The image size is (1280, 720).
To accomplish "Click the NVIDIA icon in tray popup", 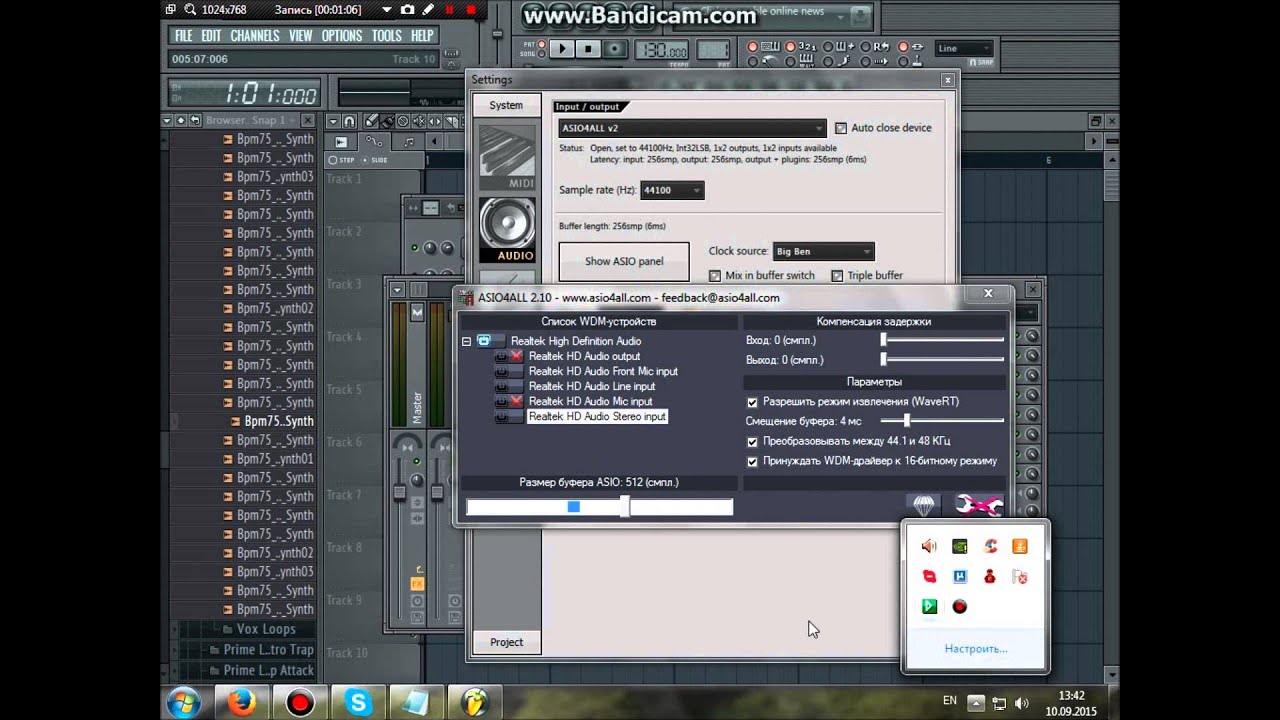I will tap(959, 546).
